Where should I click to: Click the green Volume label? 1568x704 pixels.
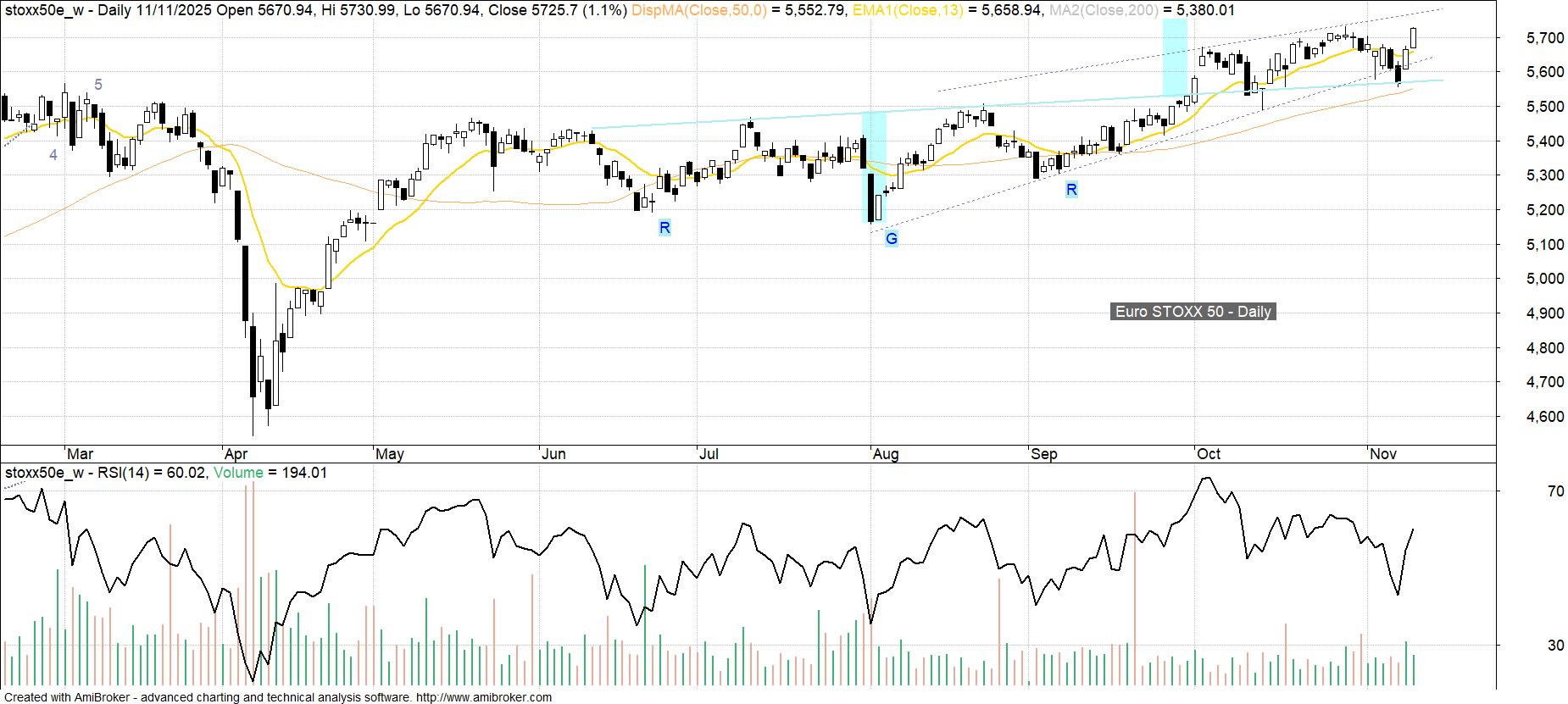tap(238, 473)
